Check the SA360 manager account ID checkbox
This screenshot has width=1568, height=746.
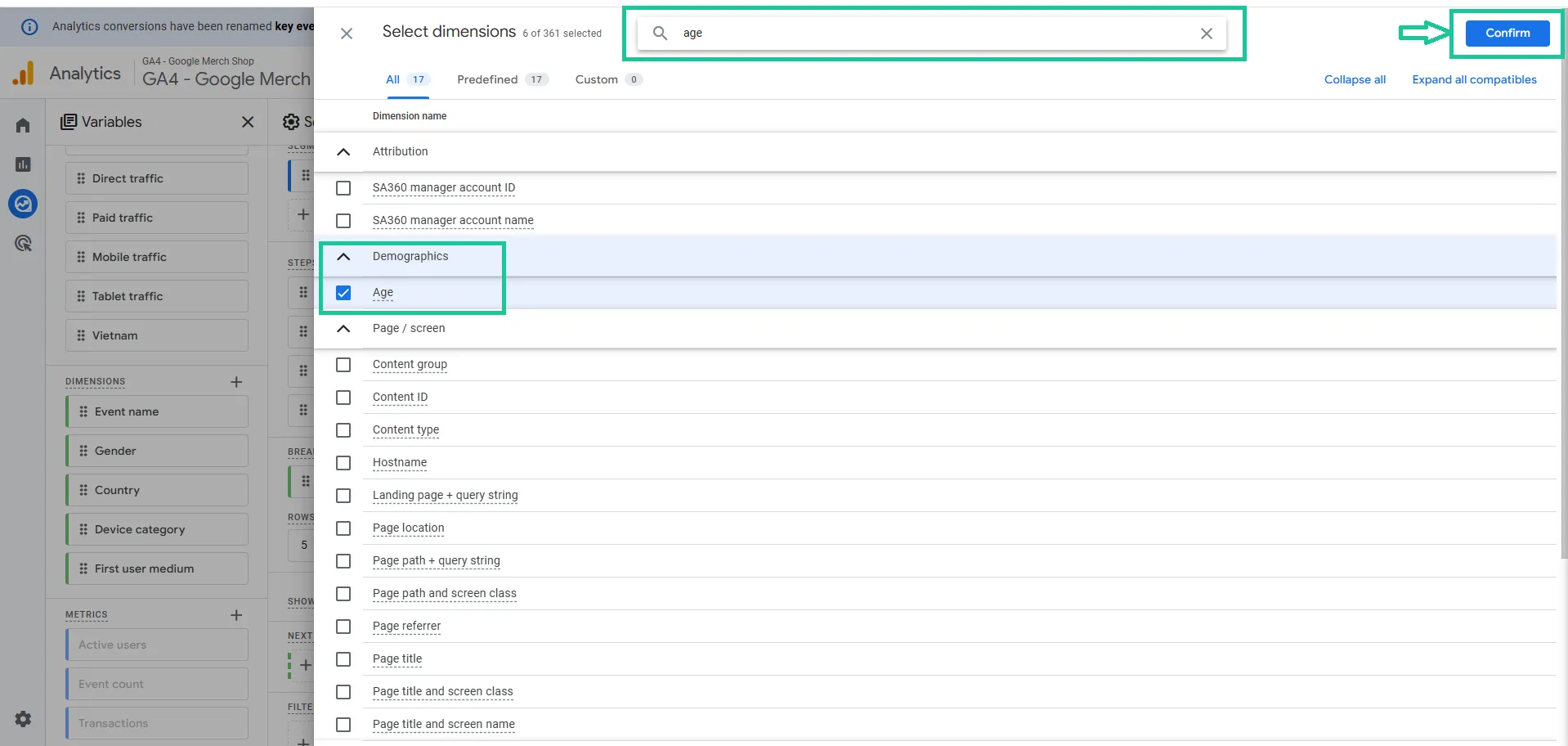pyautogui.click(x=343, y=188)
